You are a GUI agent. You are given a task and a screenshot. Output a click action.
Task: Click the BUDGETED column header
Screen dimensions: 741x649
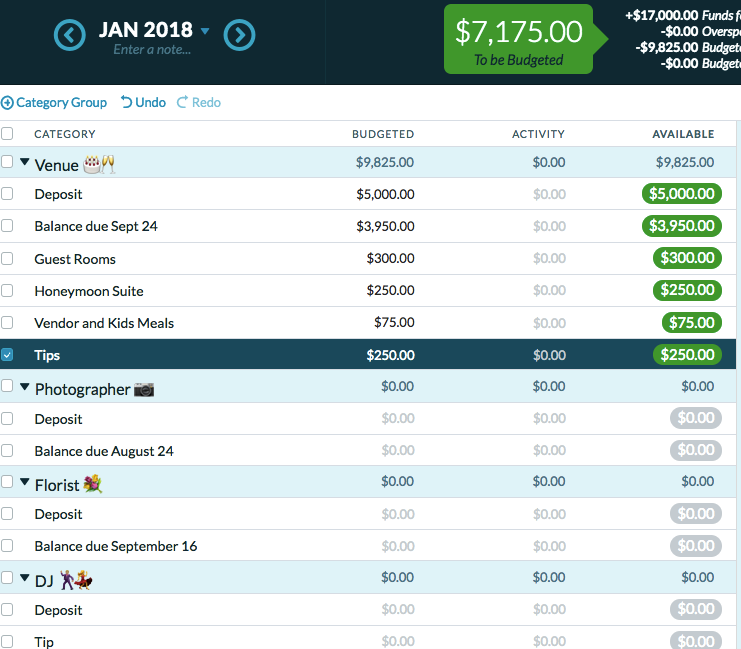click(383, 134)
